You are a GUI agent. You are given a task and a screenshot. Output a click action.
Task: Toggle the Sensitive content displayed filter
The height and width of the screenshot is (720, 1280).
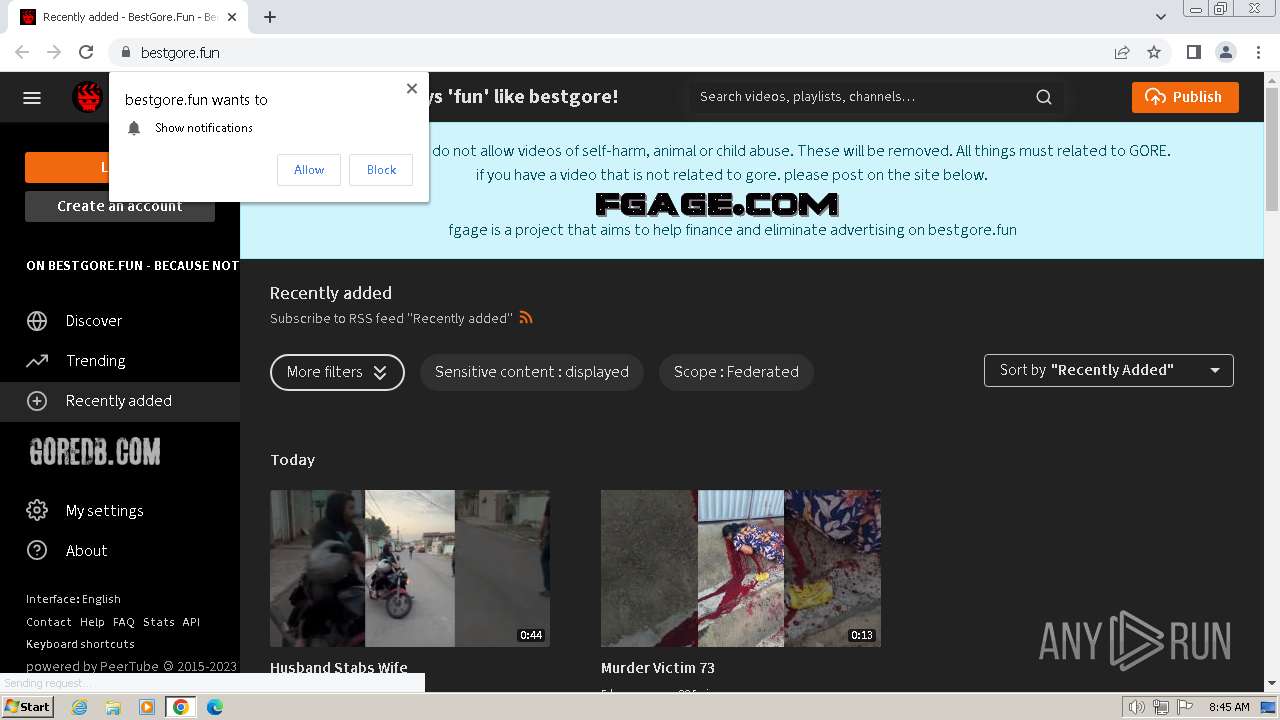click(x=532, y=372)
